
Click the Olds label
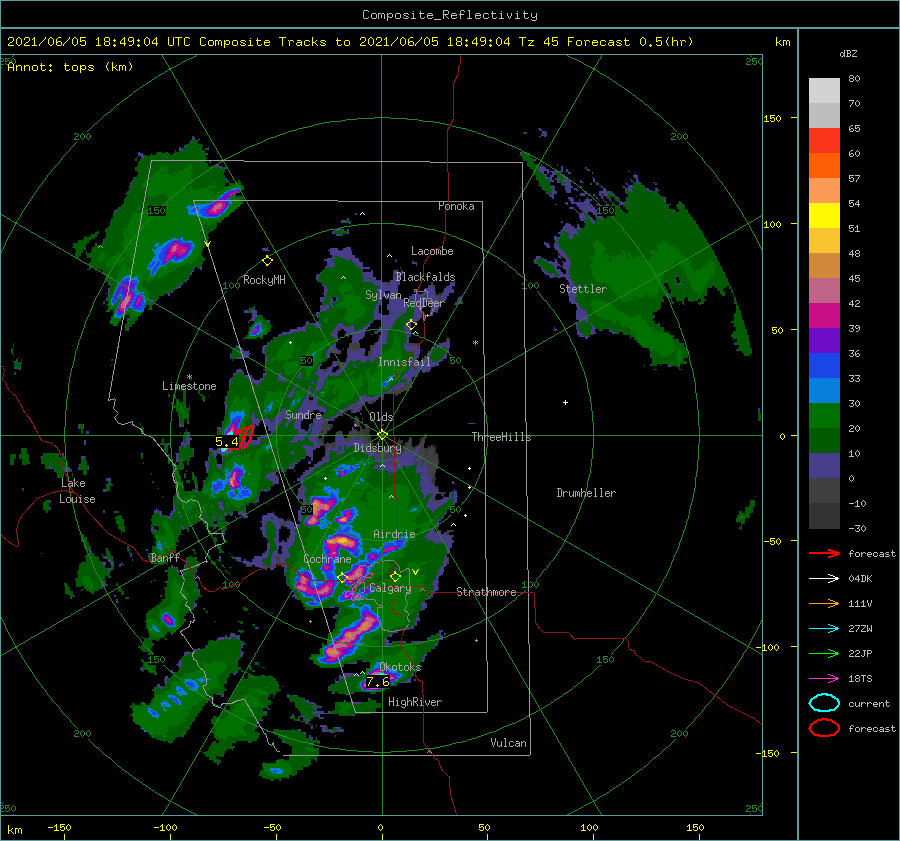point(381,417)
